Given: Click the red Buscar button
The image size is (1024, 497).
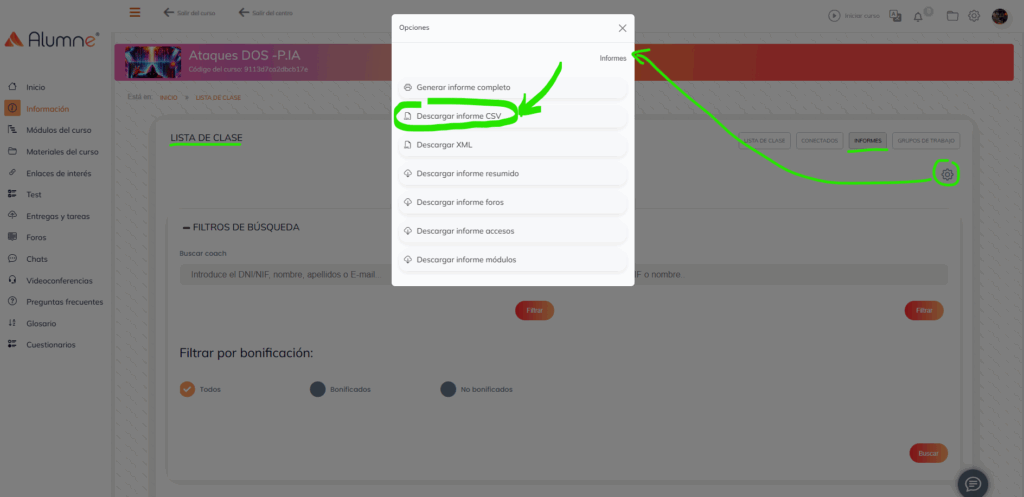Looking at the screenshot, I should [928, 453].
